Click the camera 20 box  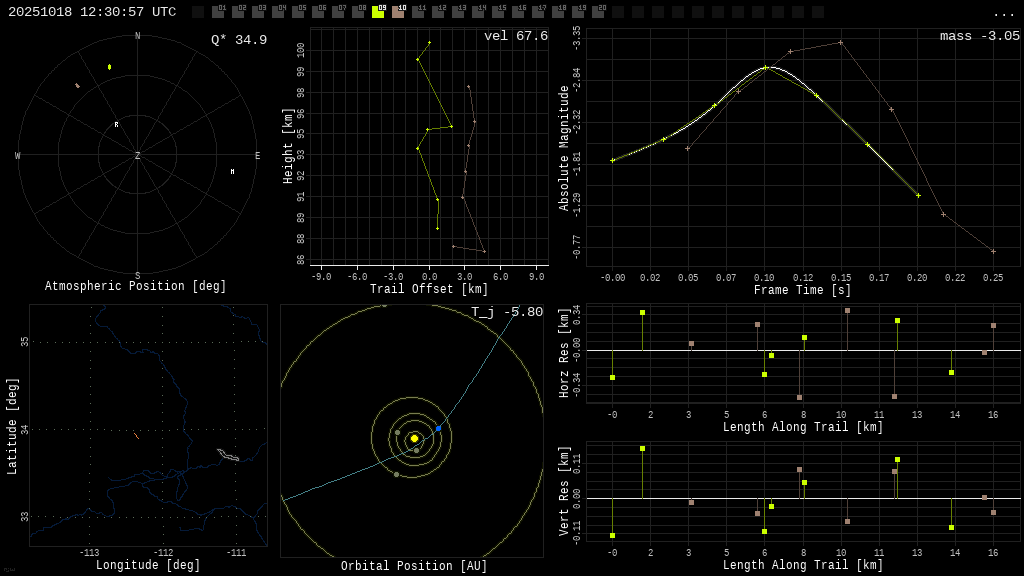click(598, 12)
